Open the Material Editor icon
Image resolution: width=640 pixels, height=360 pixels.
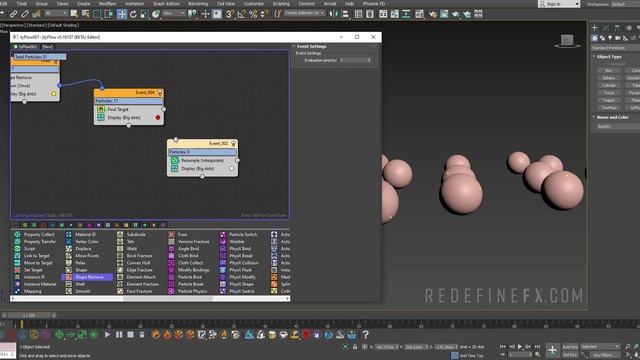click(420, 14)
